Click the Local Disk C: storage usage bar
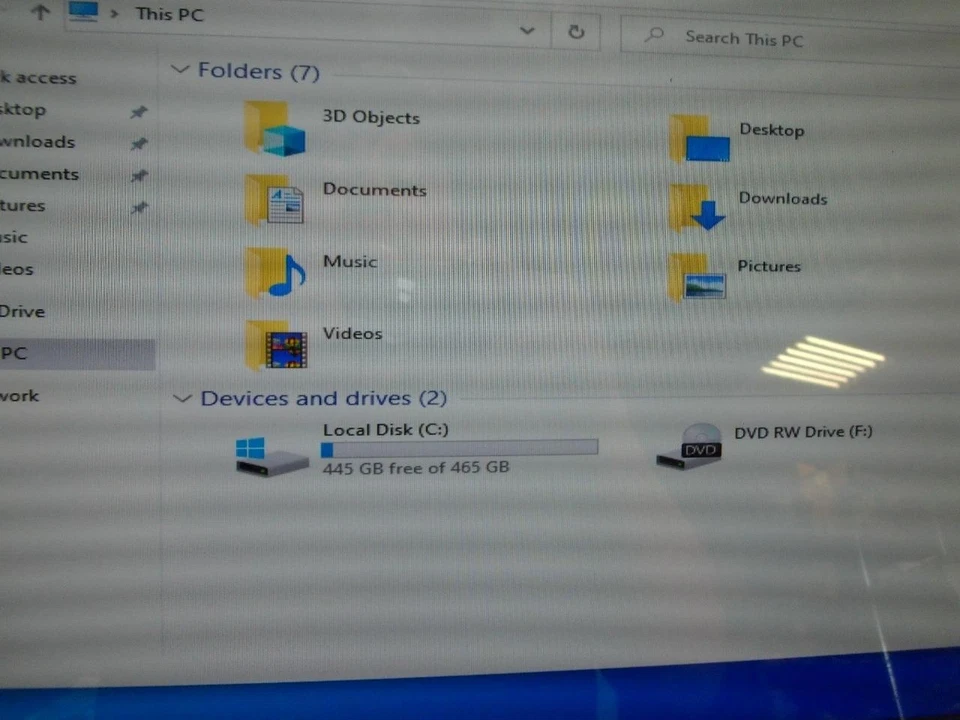 tap(460, 448)
